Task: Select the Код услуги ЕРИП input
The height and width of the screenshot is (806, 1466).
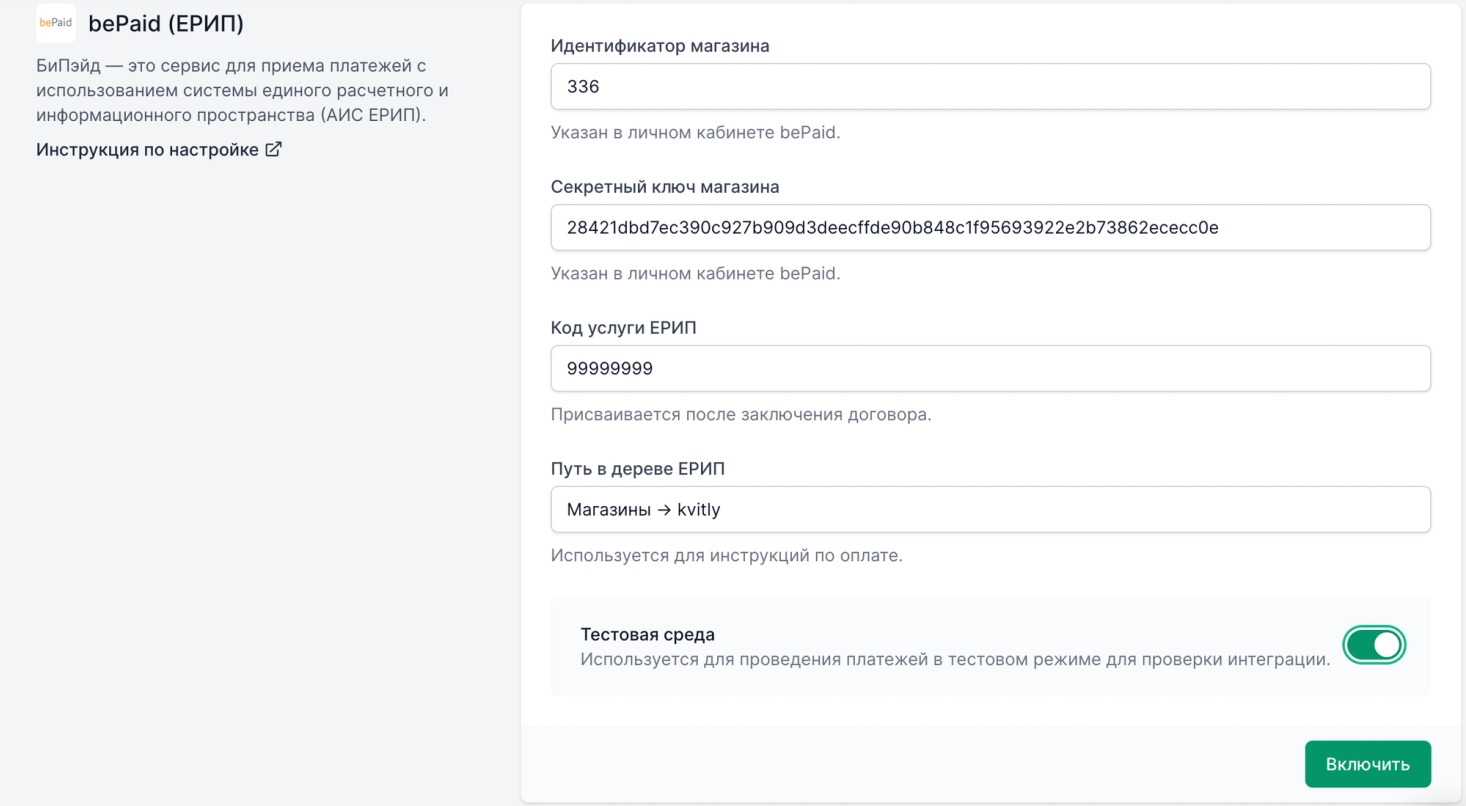Action: click(x=990, y=369)
